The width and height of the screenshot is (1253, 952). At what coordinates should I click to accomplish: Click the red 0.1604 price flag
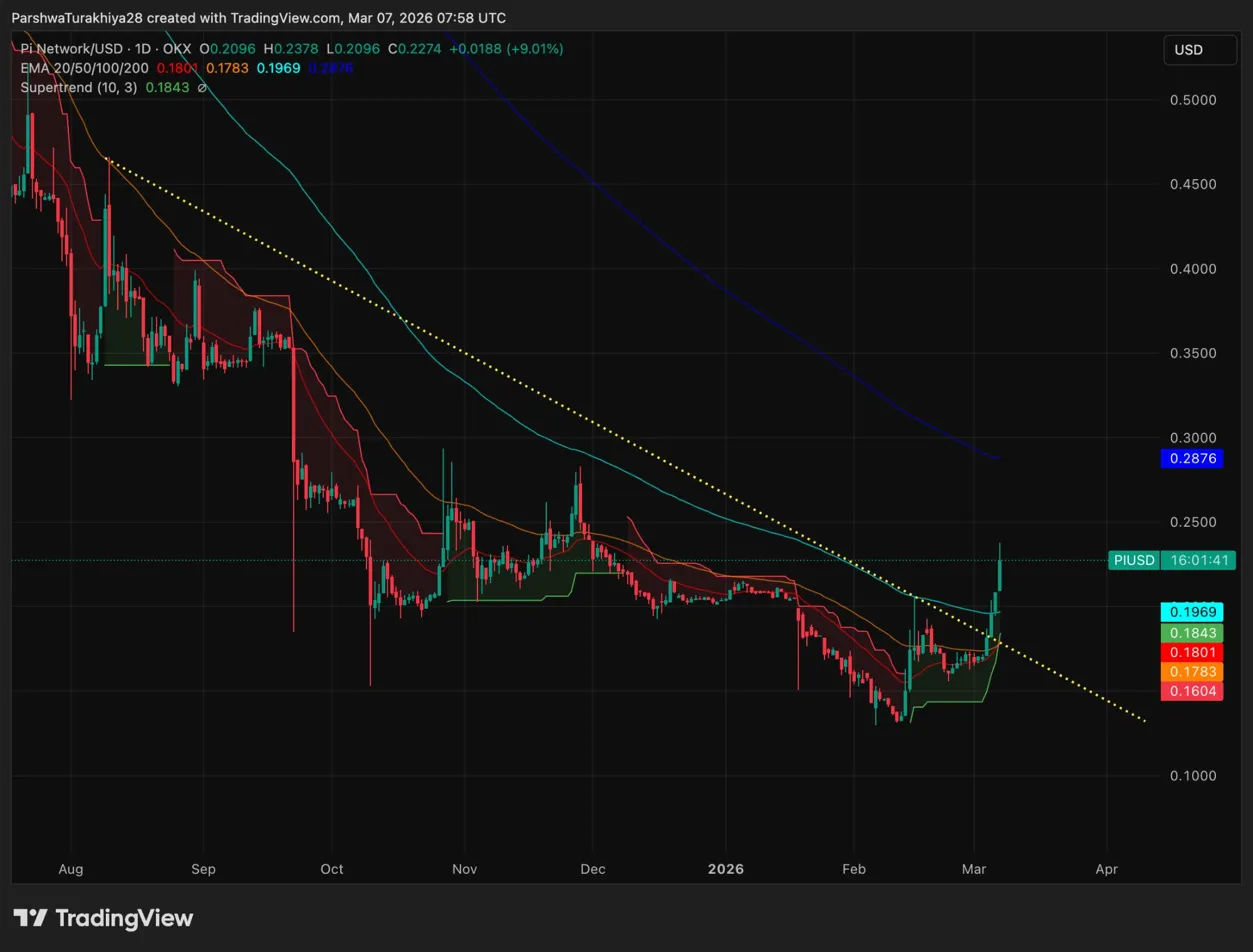pos(1192,693)
